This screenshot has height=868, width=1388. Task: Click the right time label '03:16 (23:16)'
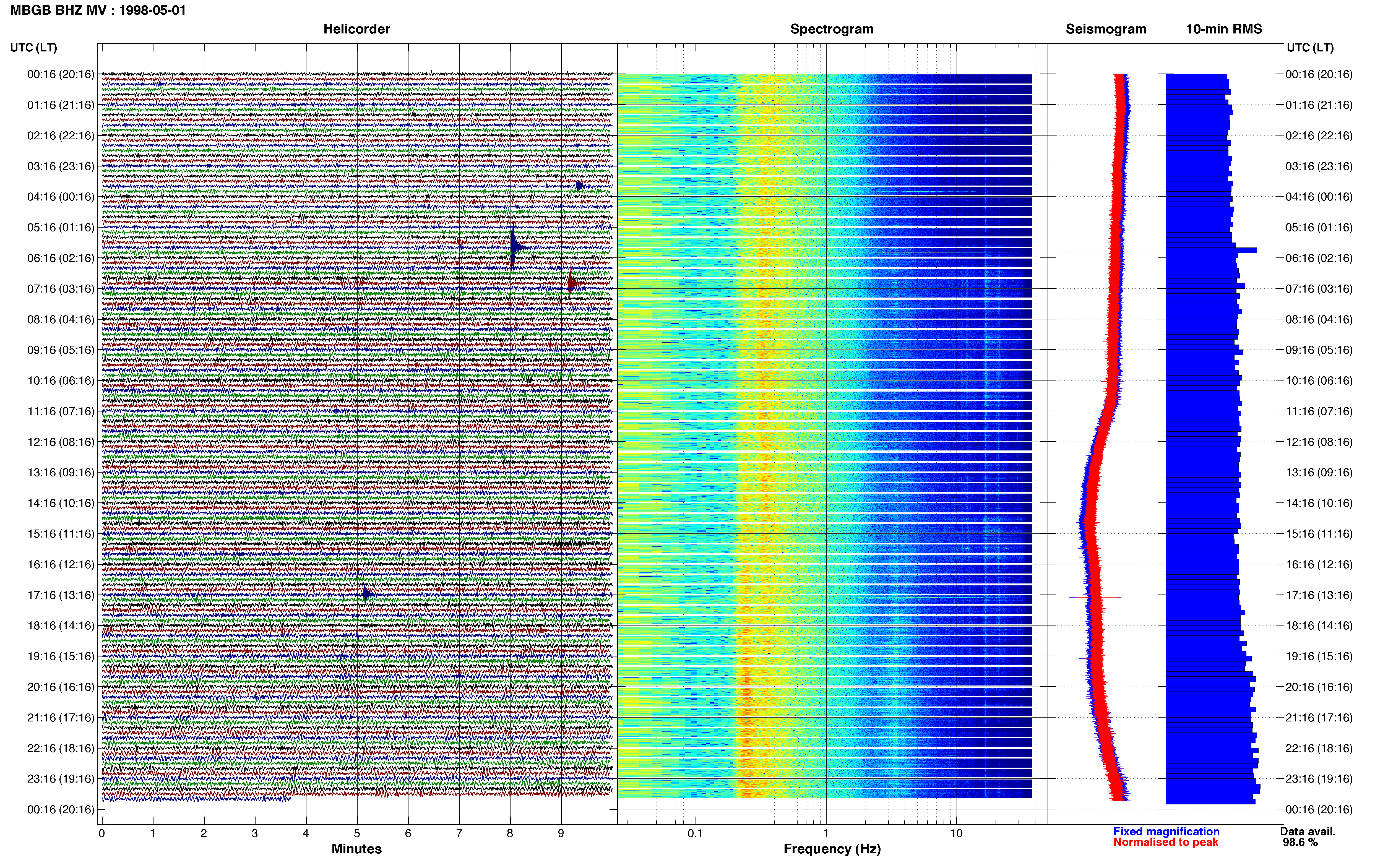click(x=1319, y=166)
